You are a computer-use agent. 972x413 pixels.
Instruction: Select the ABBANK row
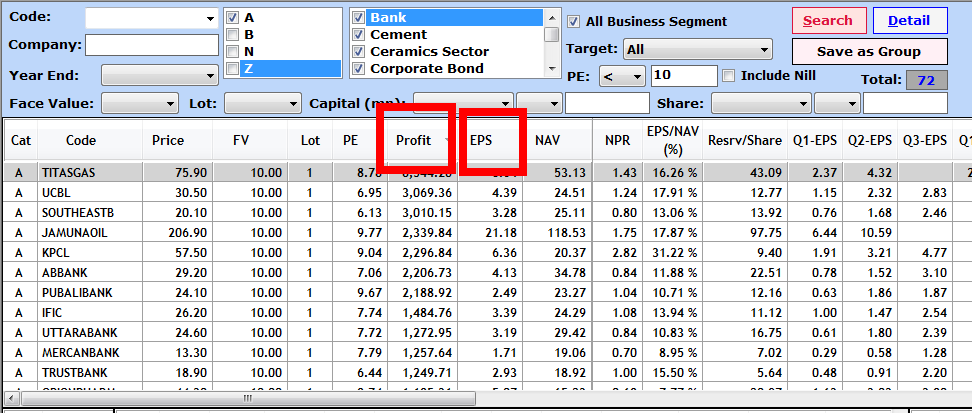click(x=486, y=272)
